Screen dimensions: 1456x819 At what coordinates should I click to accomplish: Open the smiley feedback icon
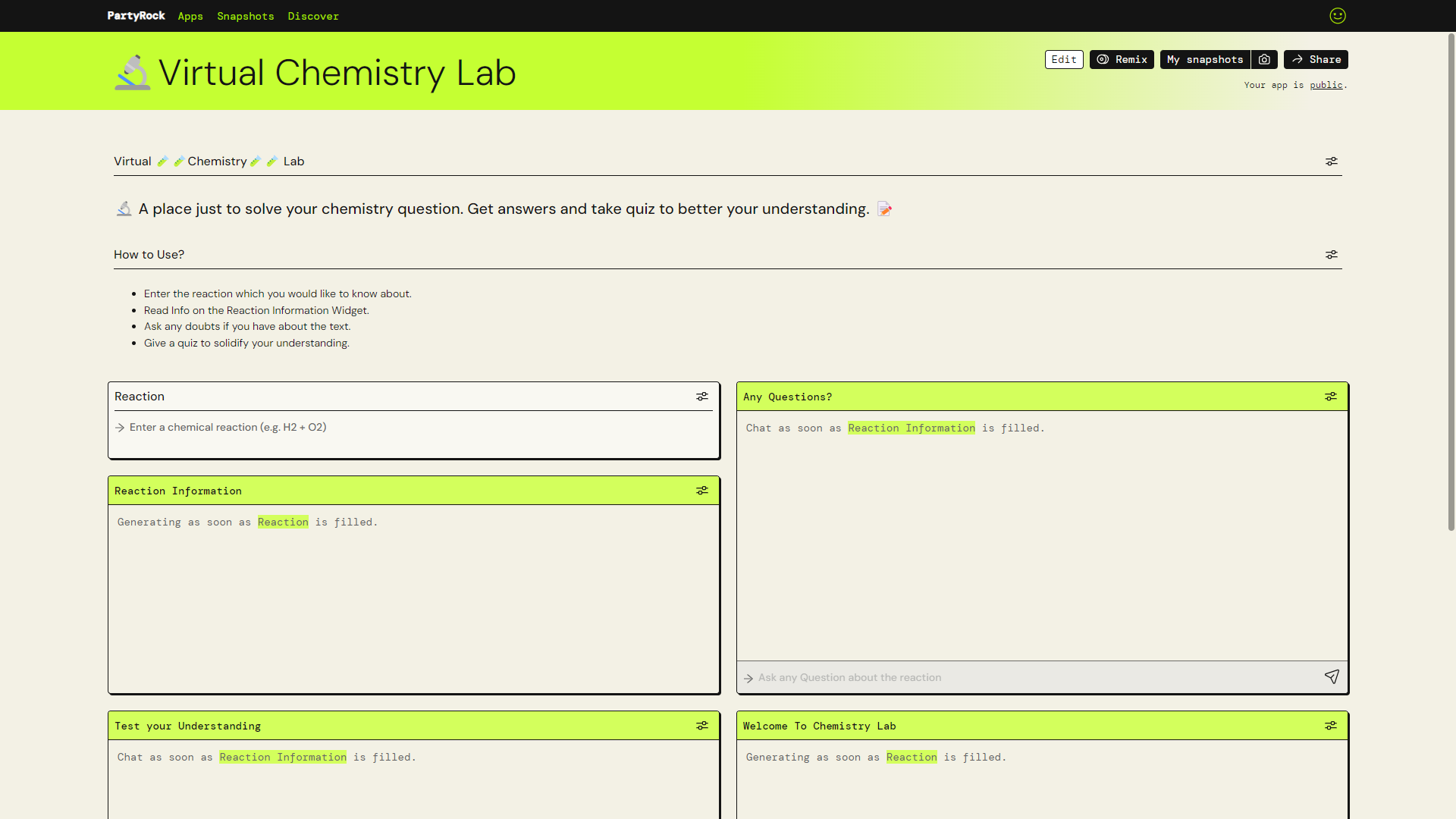point(1338,15)
